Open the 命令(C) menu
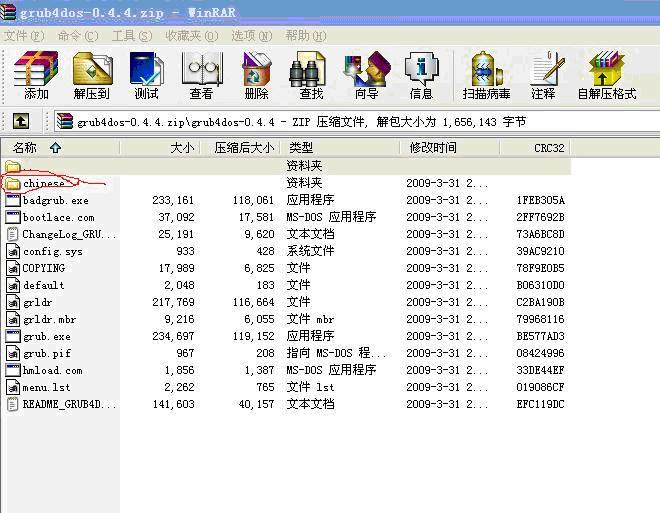Screen dimensions: 660x513 78,36
